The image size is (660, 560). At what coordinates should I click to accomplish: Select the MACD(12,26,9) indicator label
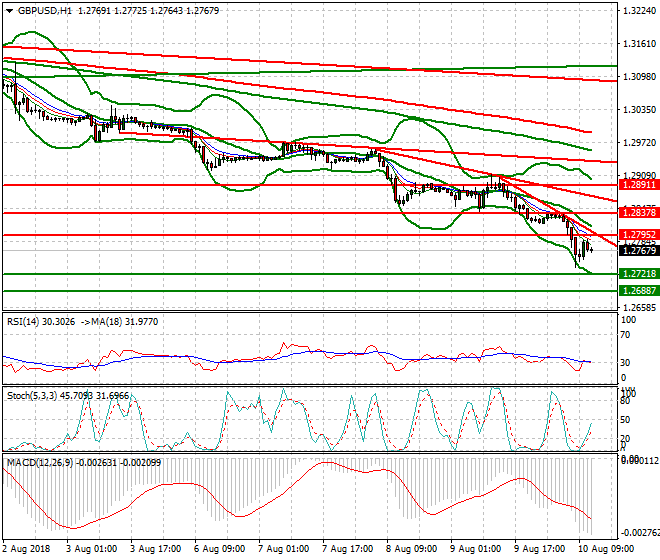[x=39, y=462]
